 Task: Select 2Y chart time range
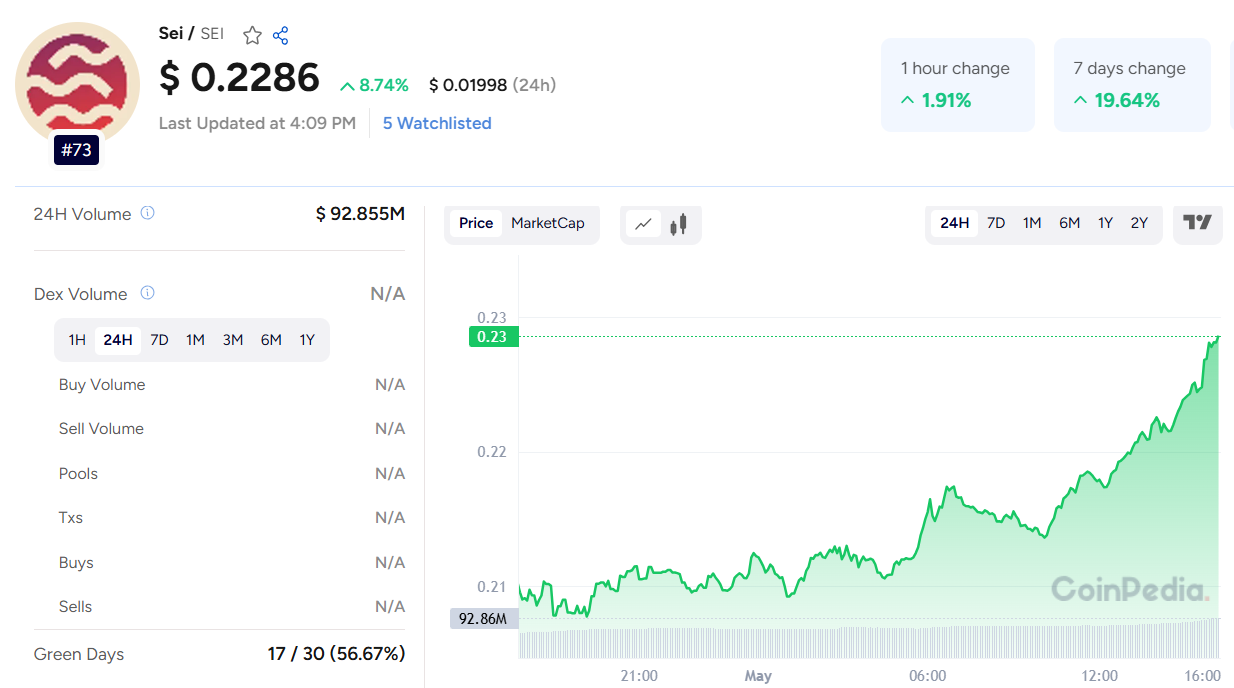(1139, 223)
